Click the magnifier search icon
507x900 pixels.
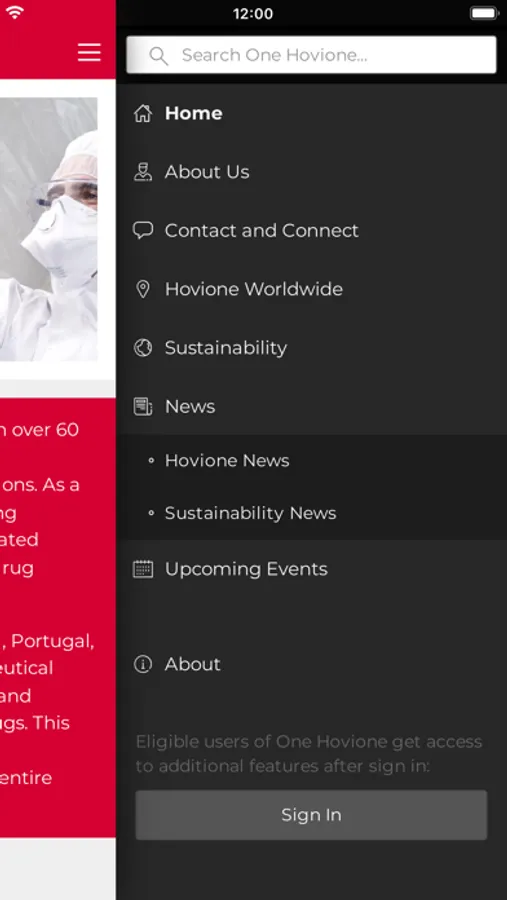[x=158, y=56]
